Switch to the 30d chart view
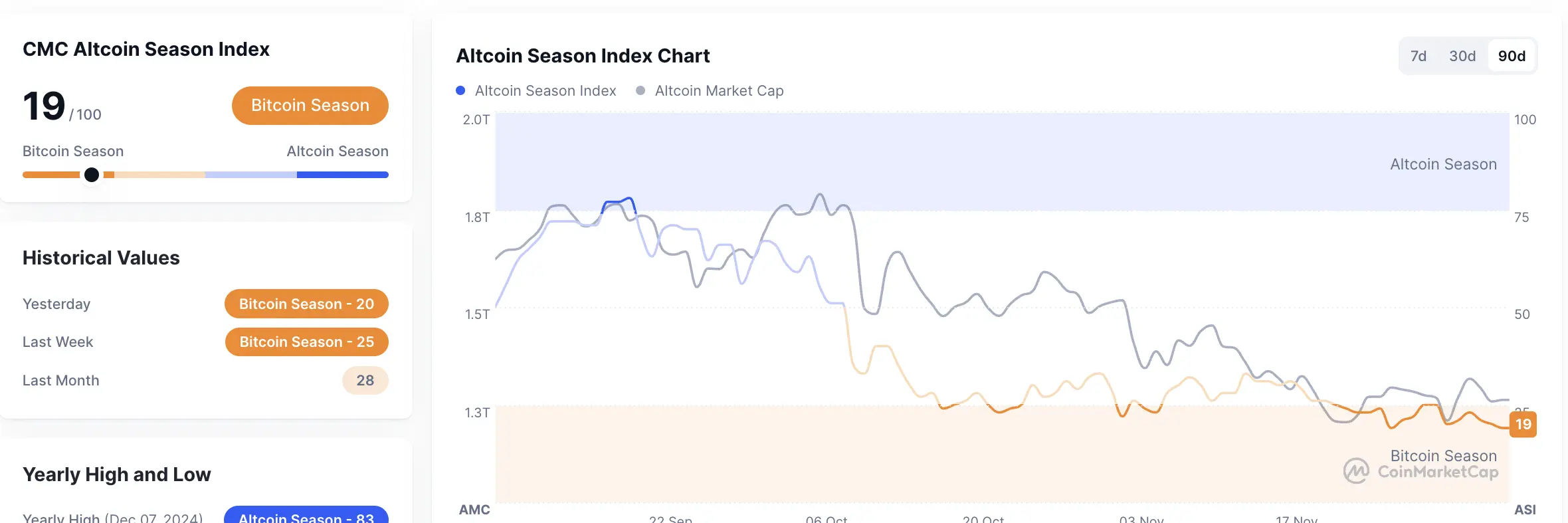Viewport: 1568px width, 523px height. (1462, 56)
